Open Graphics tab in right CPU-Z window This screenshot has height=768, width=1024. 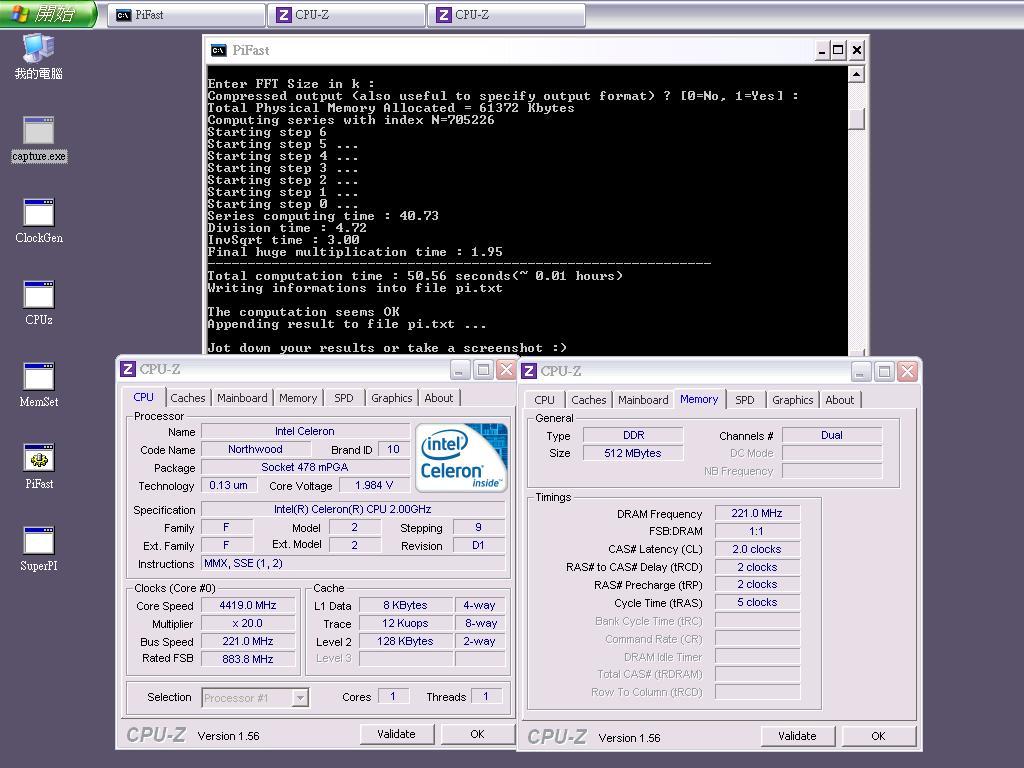coord(792,400)
